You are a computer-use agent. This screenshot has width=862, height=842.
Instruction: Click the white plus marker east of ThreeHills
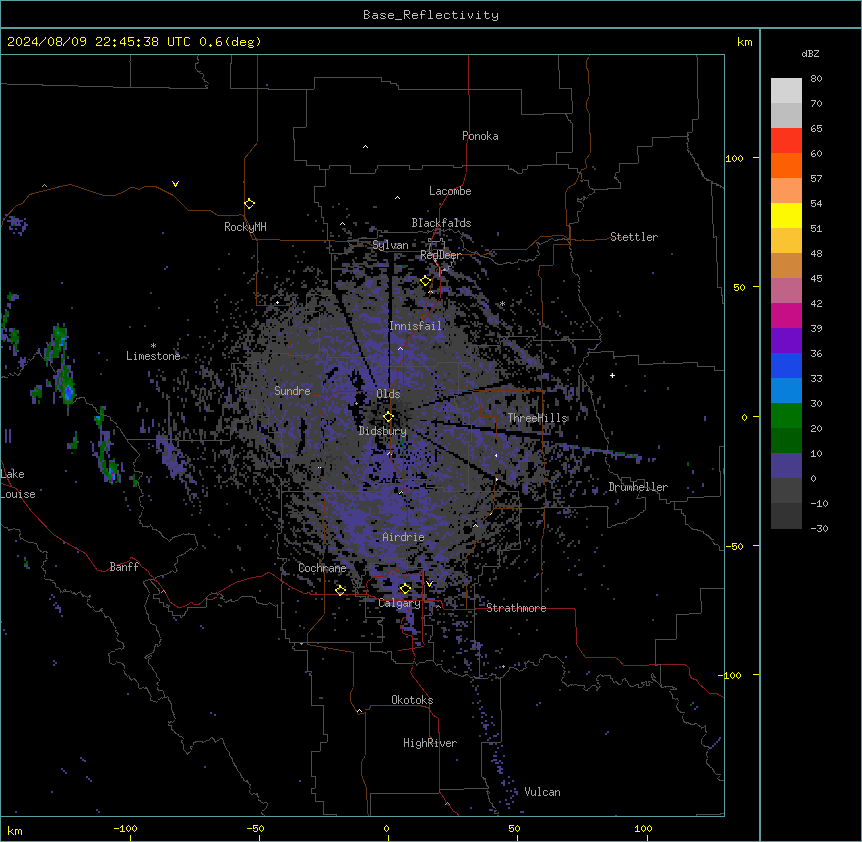coord(612,375)
